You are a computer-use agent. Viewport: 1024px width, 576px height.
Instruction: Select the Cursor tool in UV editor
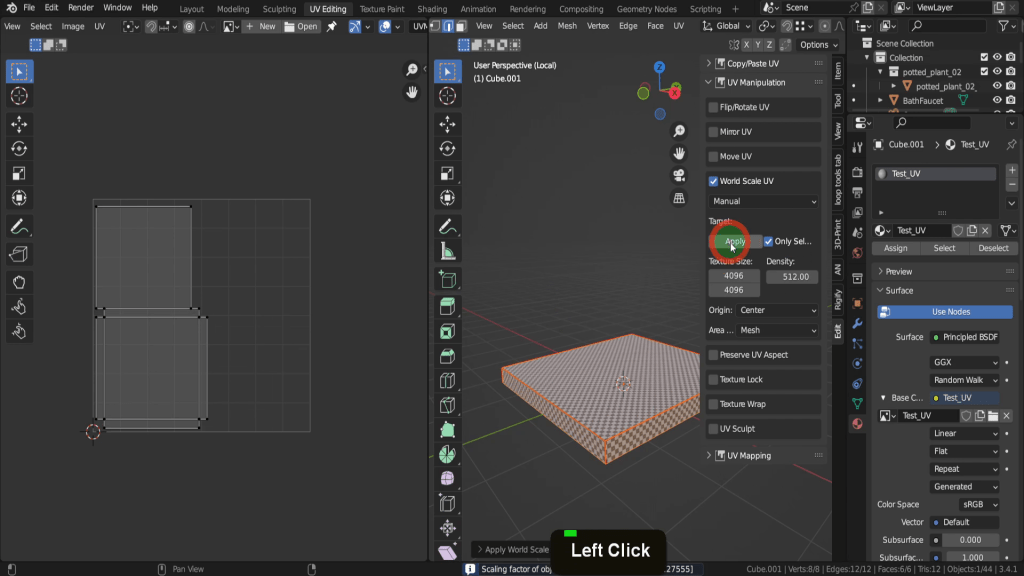(19, 96)
